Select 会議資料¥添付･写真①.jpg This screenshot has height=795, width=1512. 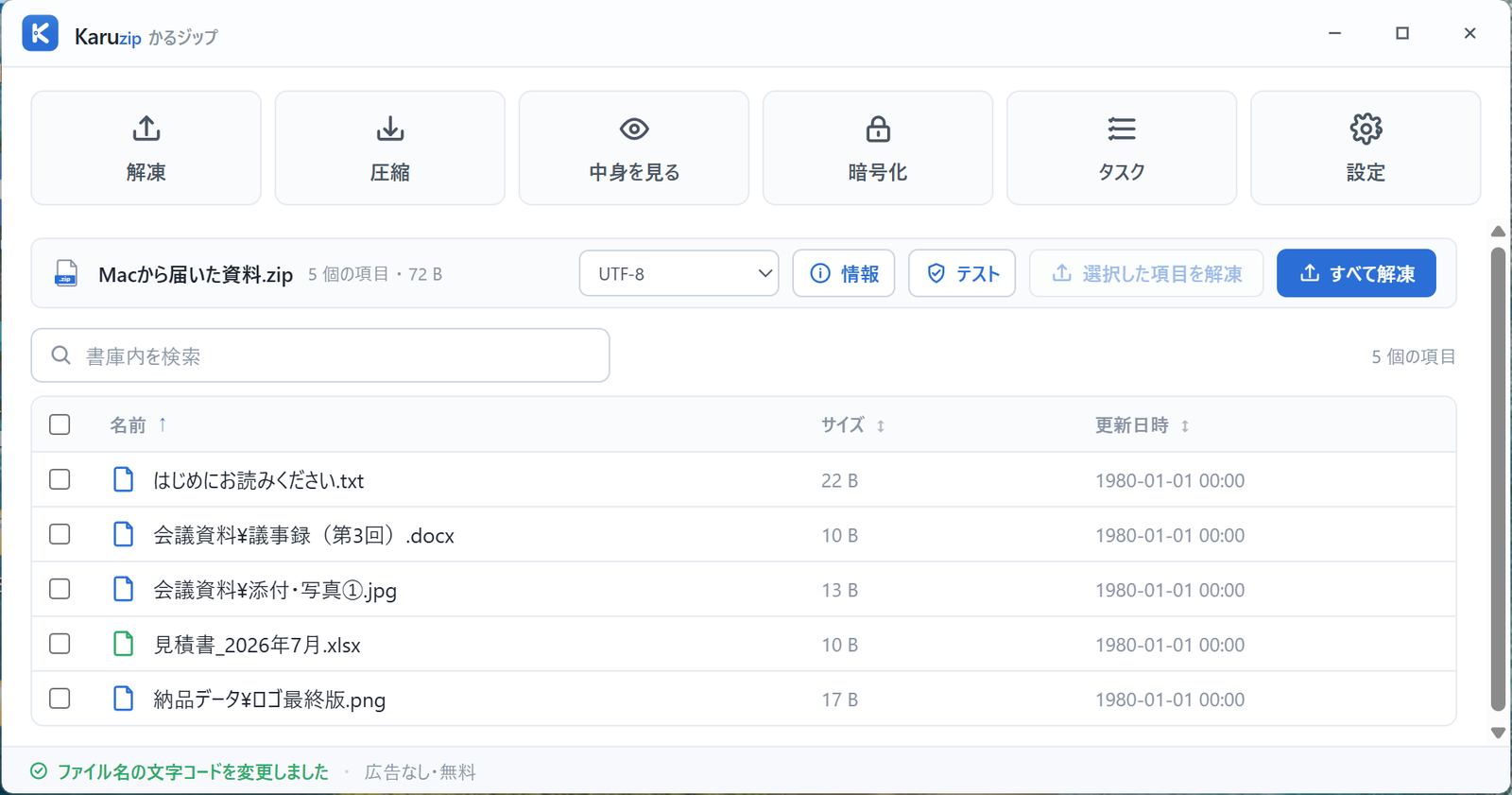pos(275,590)
